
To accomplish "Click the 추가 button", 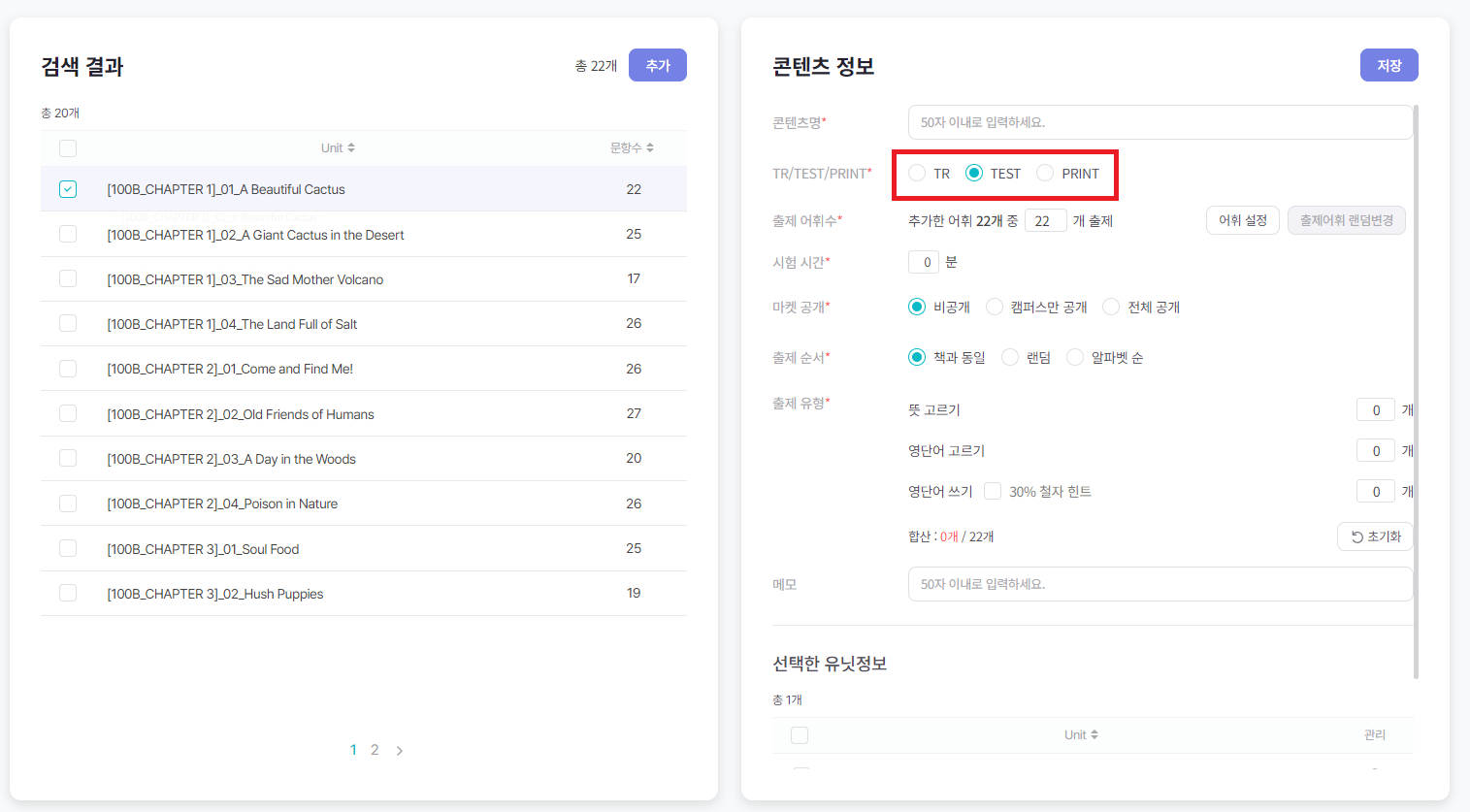I will [x=657, y=65].
